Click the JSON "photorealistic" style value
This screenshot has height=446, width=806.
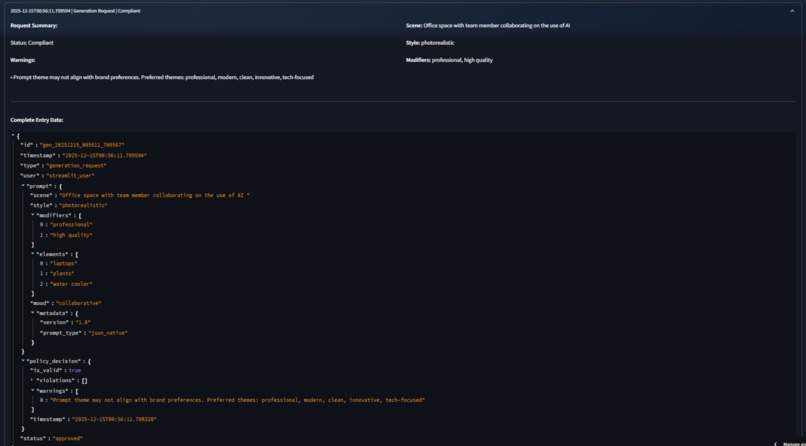(x=83, y=205)
